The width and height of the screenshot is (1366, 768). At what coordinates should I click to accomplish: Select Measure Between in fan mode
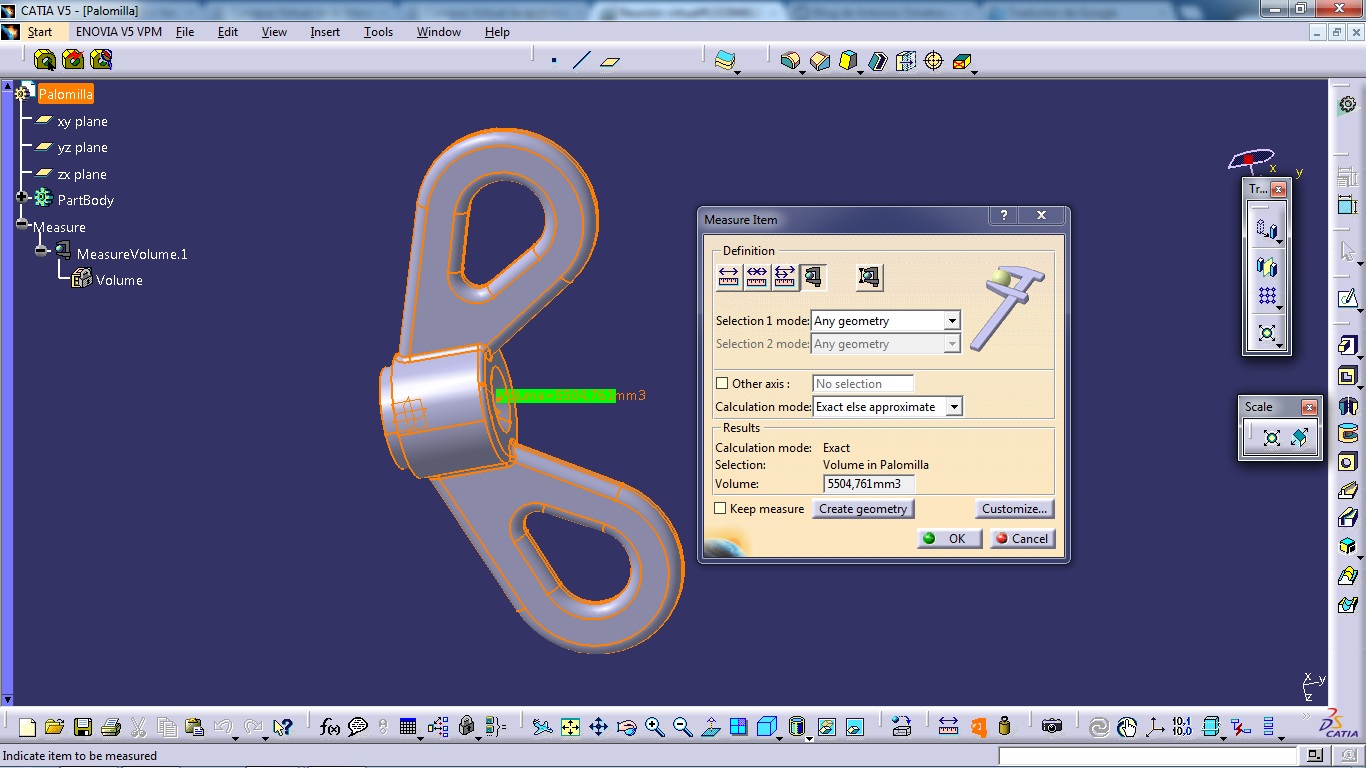click(785, 277)
